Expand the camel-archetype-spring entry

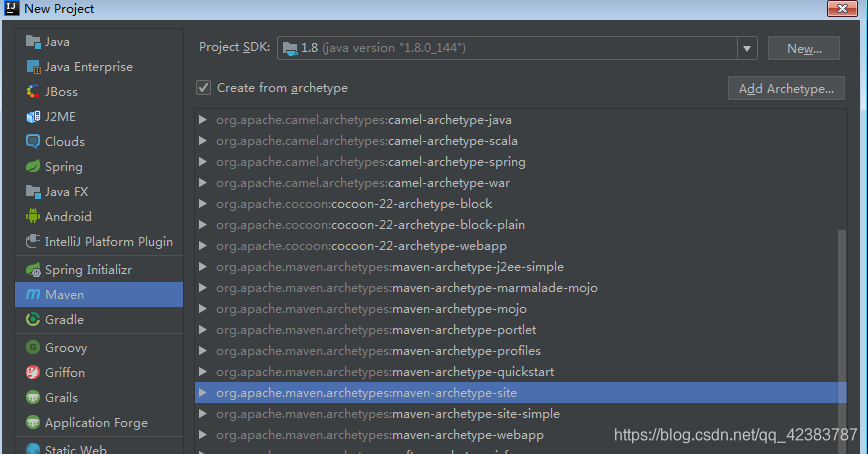tap(203, 162)
